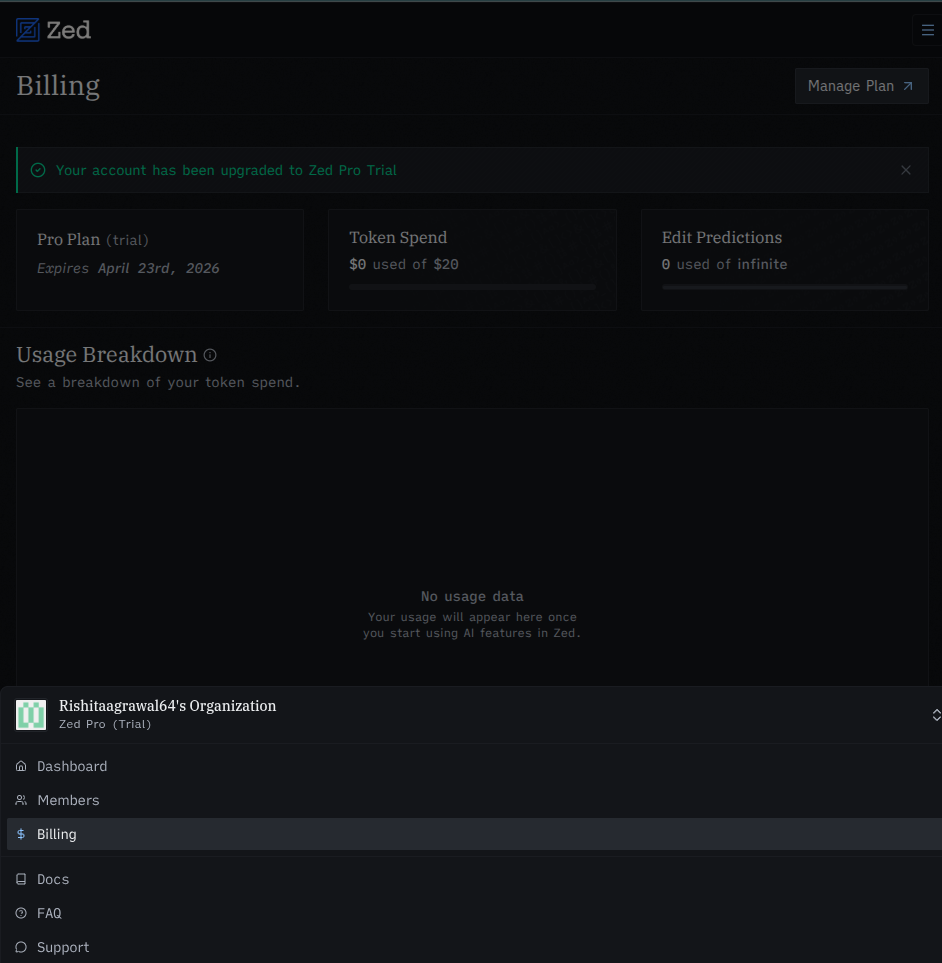Click the organization avatar thumbnail
942x963 pixels.
(31, 715)
